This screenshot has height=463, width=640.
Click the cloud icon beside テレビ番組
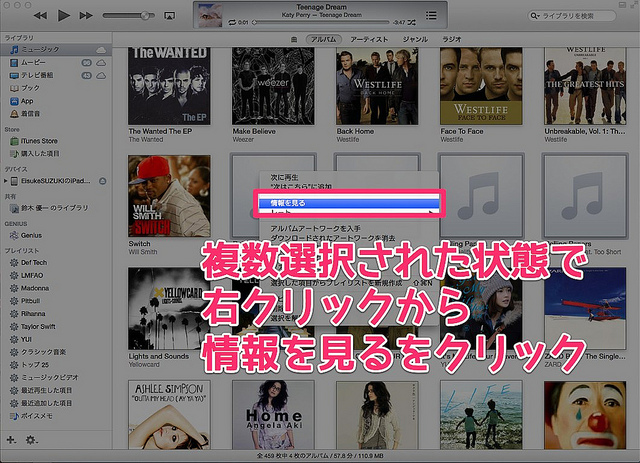point(101,76)
